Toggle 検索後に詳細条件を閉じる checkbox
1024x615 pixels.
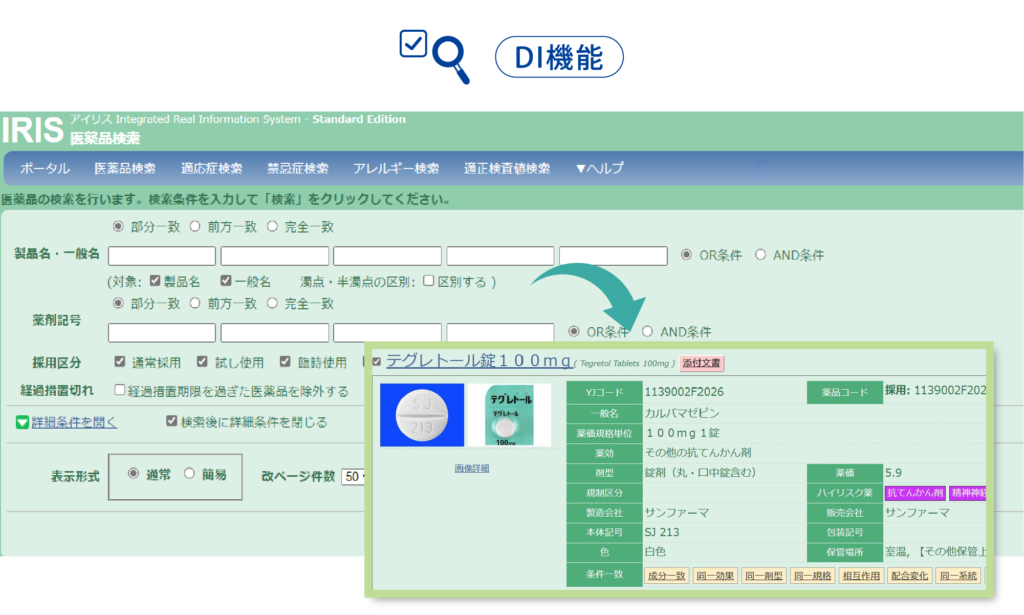click(x=172, y=421)
